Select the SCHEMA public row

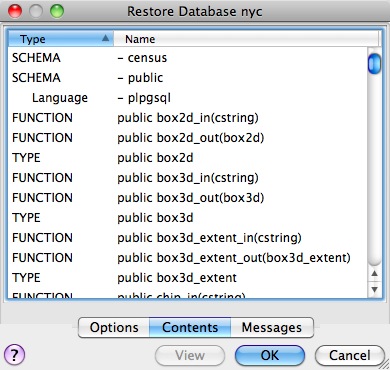point(187,78)
